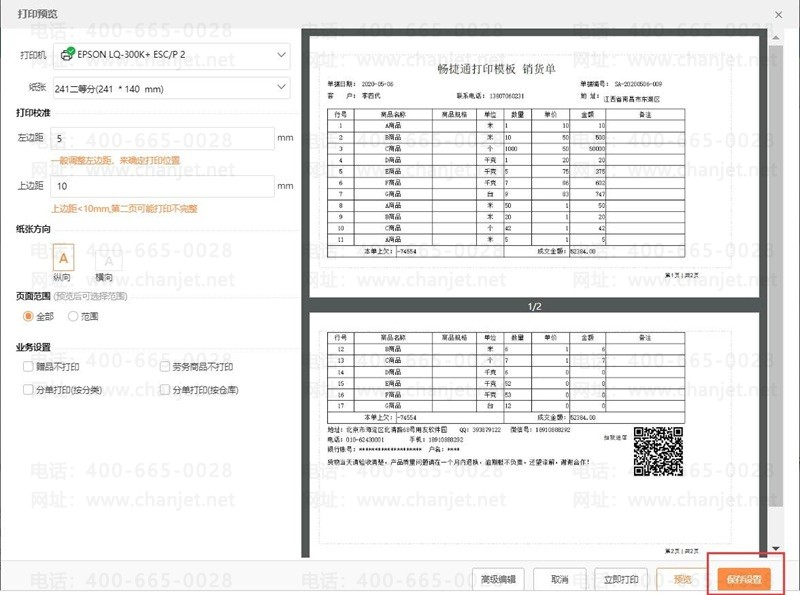This screenshot has width=800, height=595.
Task: Click the 业务设置 section heading
Action: click(33, 347)
